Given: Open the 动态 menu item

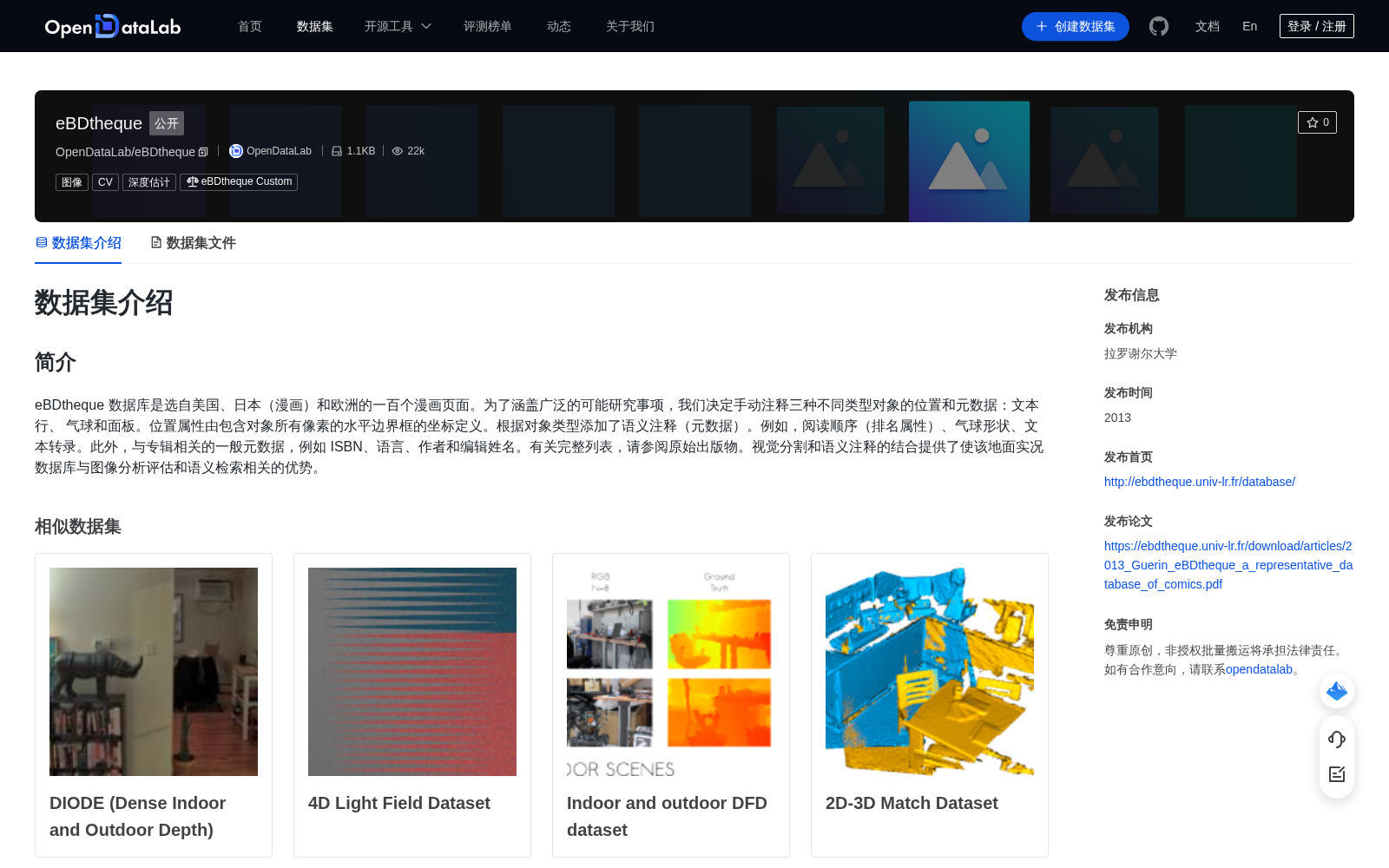Looking at the screenshot, I should coord(559,26).
